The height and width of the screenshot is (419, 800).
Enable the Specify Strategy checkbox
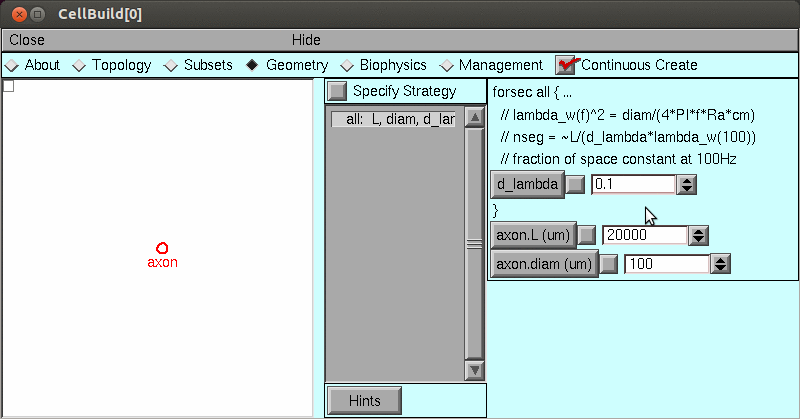tap(338, 91)
